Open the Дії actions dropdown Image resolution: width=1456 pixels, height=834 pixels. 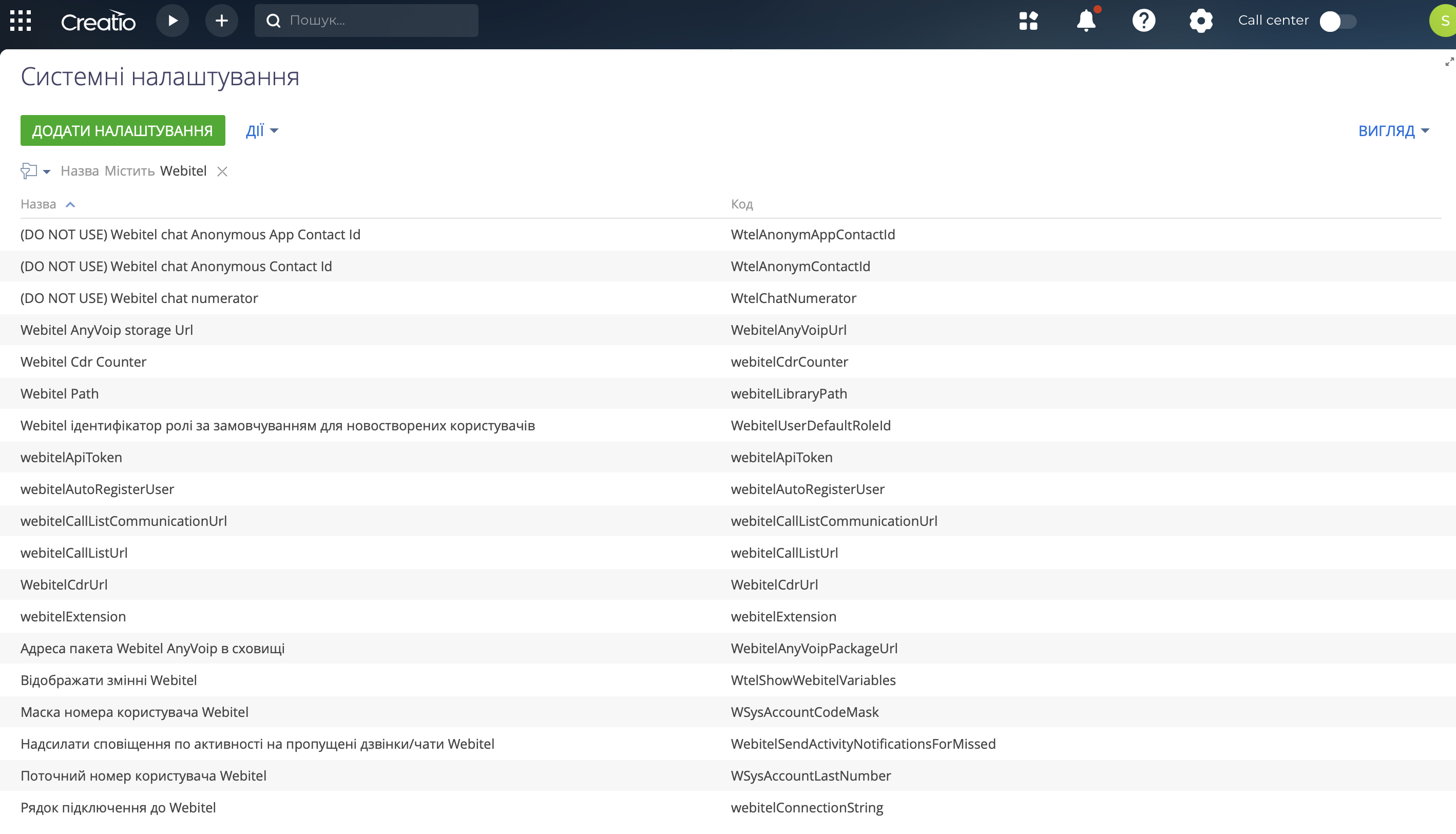262,130
